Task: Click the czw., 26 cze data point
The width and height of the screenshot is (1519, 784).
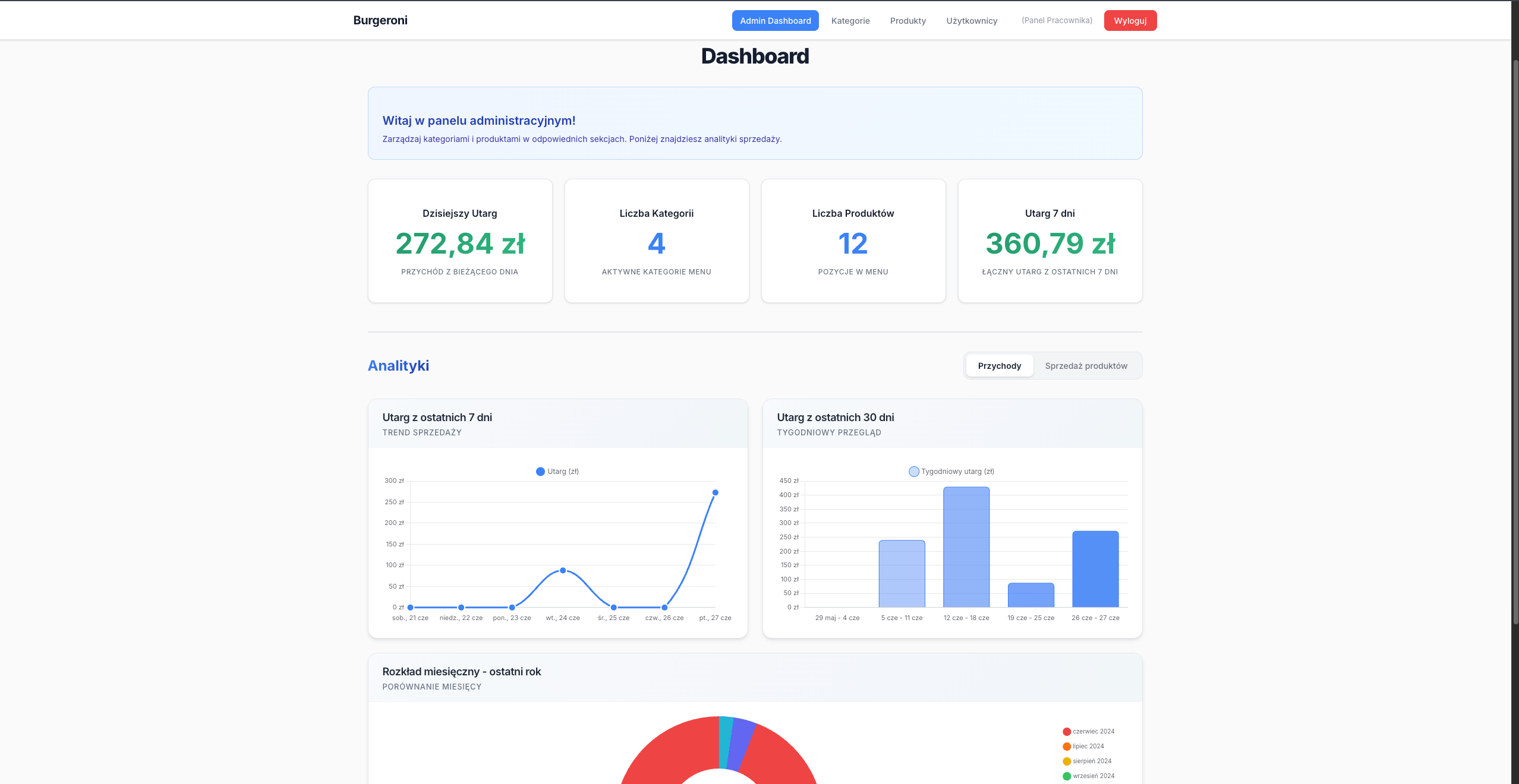Action: point(664,607)
